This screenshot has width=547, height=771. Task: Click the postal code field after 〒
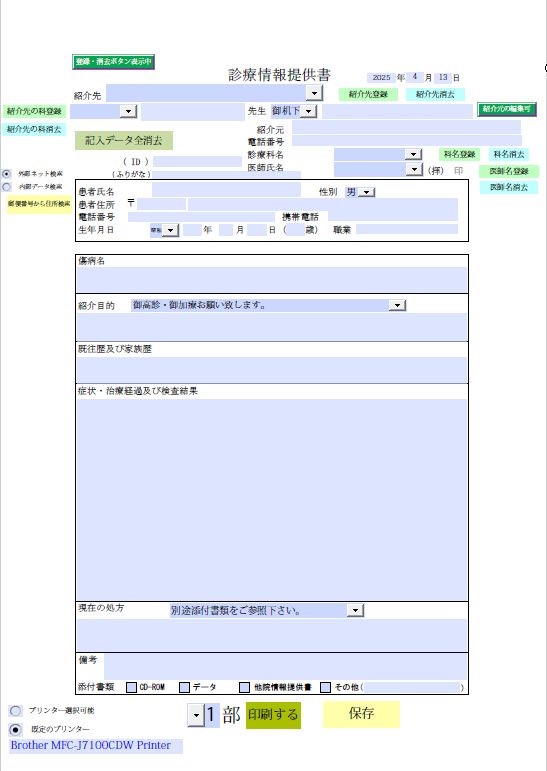click(x=161, y=204)
